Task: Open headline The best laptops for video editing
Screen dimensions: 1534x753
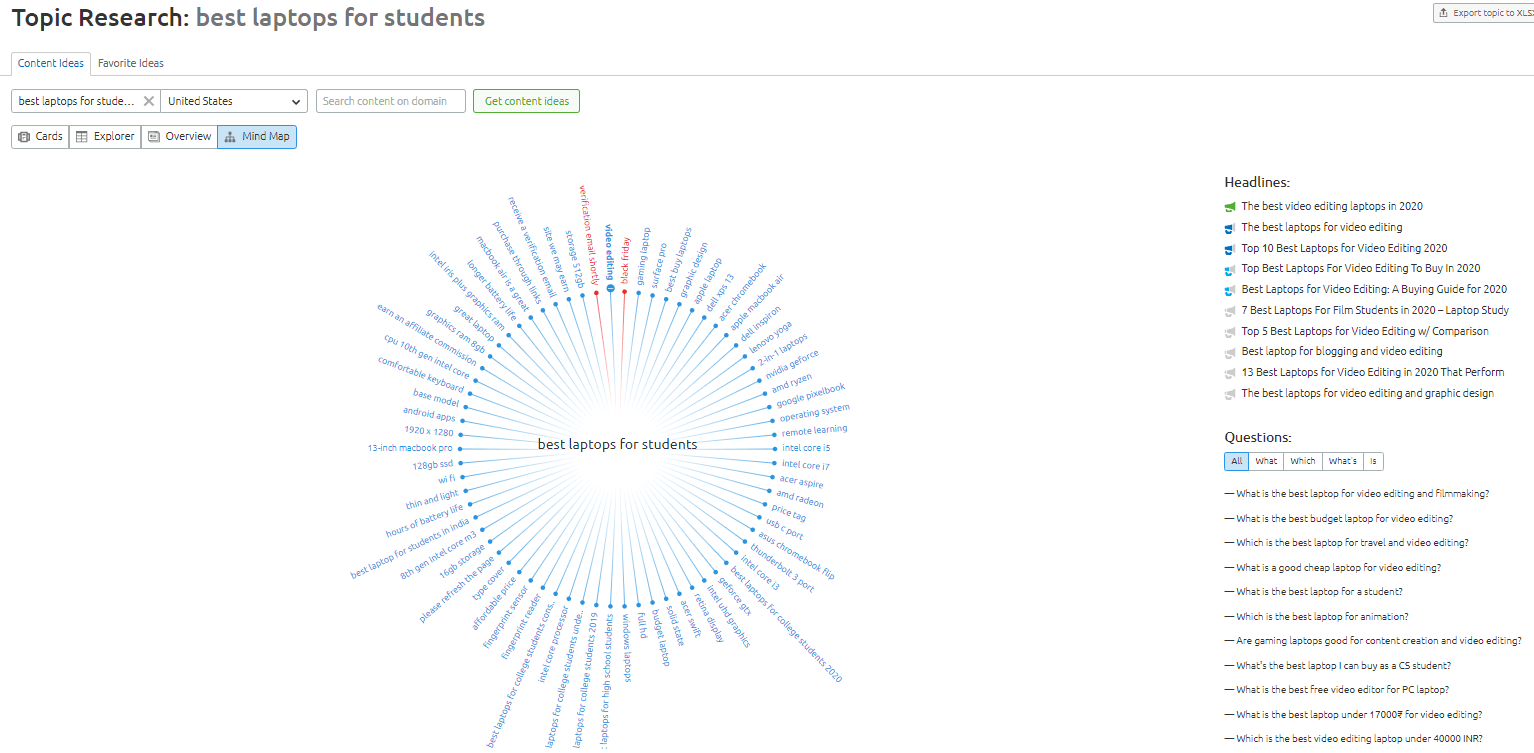Action: coord(1321,227)
